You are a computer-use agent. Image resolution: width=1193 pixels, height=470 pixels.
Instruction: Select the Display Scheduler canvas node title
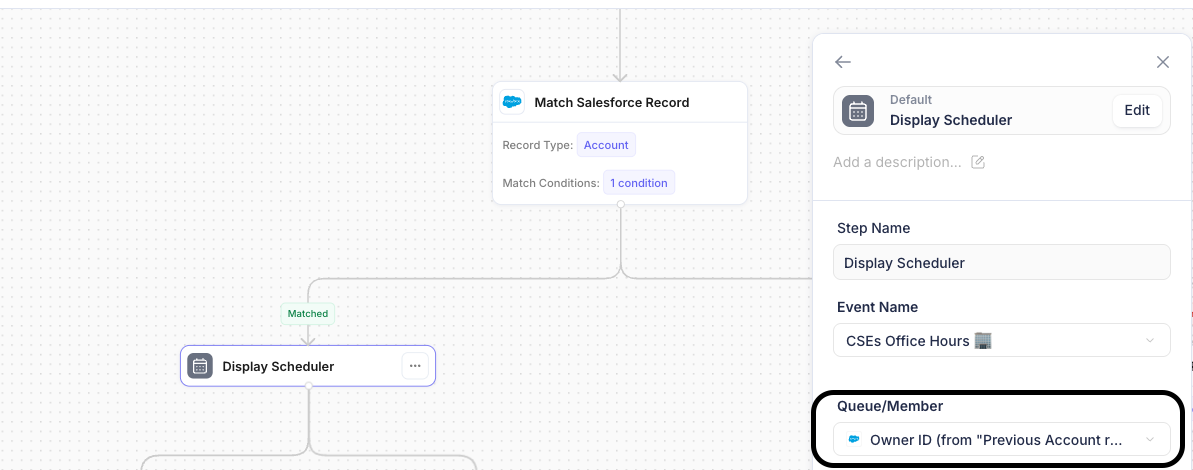(x=278, y=366)
